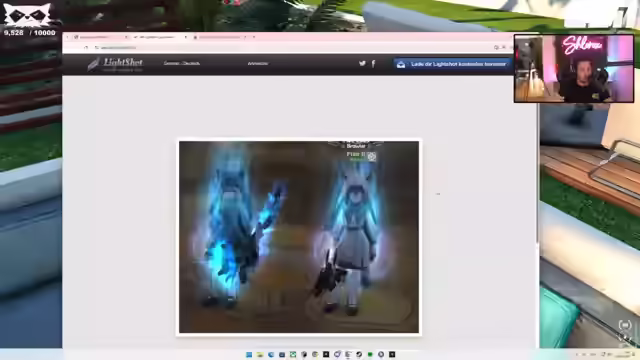Reload the page with the browser refresh icon
The image size is (640, 360).
(86, 47)
